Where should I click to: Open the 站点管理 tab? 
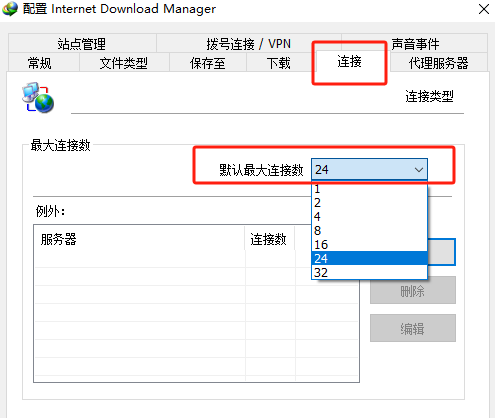coord(82,44)
